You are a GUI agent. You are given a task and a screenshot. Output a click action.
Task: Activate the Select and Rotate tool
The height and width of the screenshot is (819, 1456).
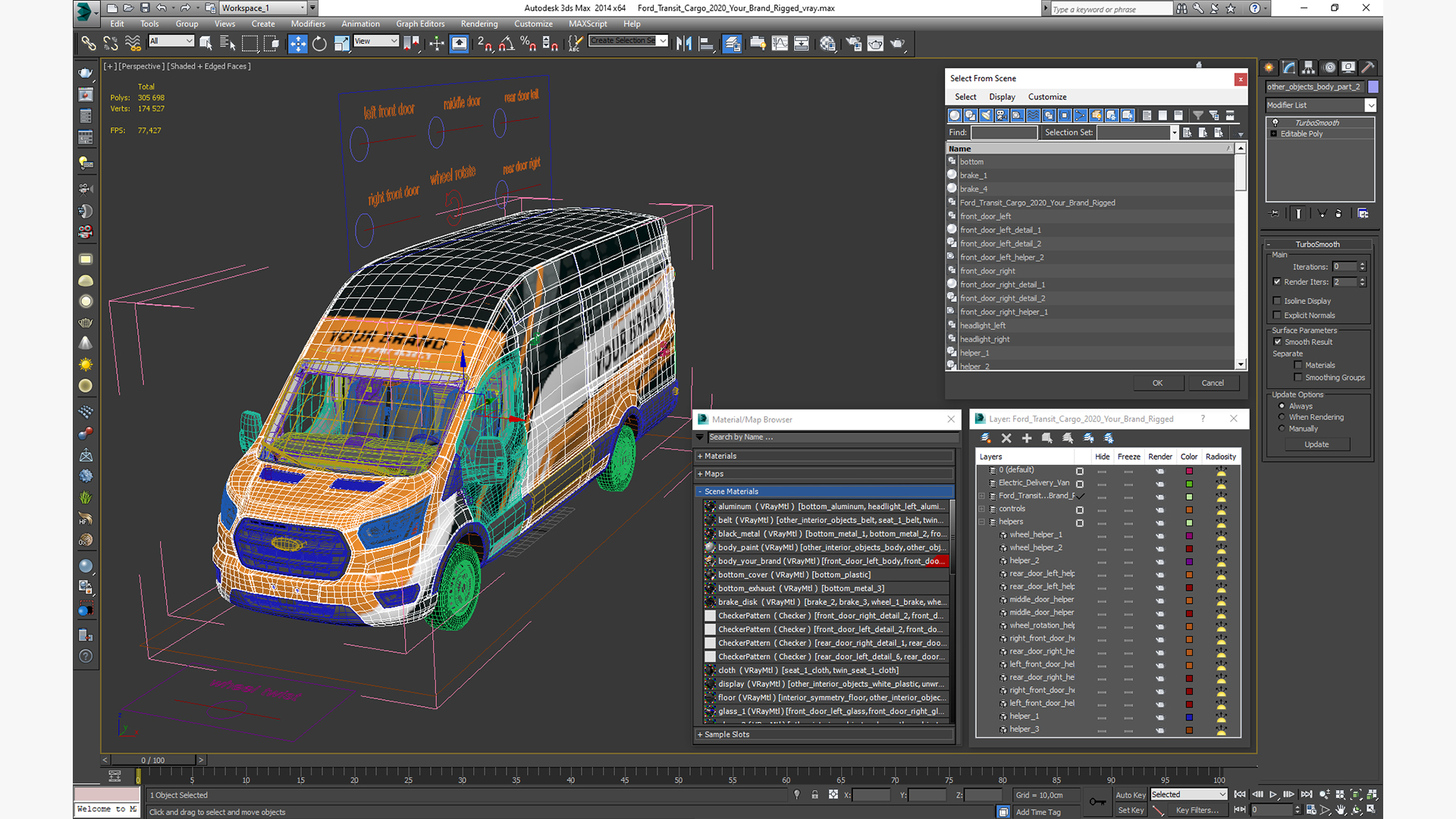click(319, 44)
